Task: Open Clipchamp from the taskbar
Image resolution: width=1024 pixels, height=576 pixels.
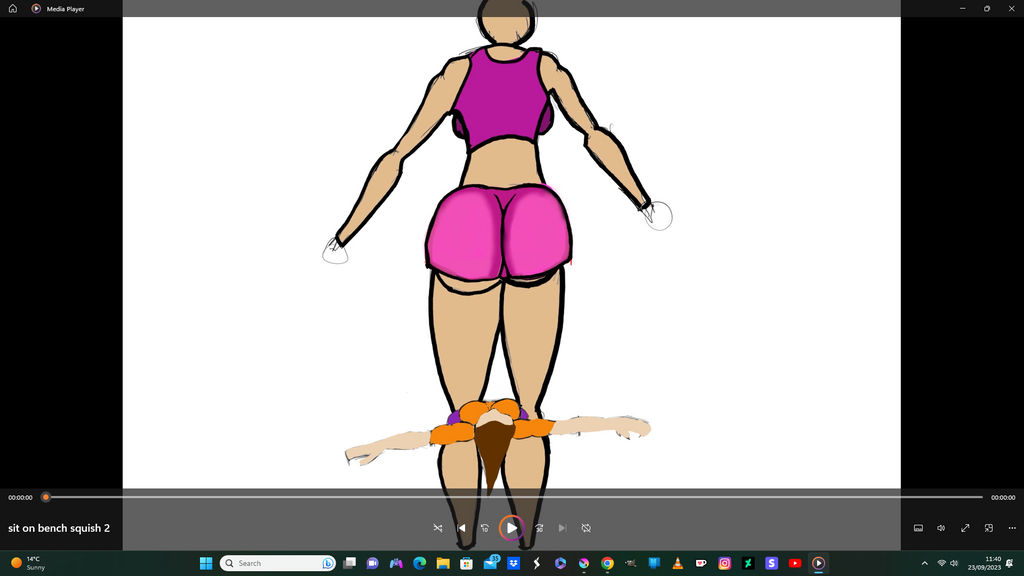Action: tap(560, 563)
